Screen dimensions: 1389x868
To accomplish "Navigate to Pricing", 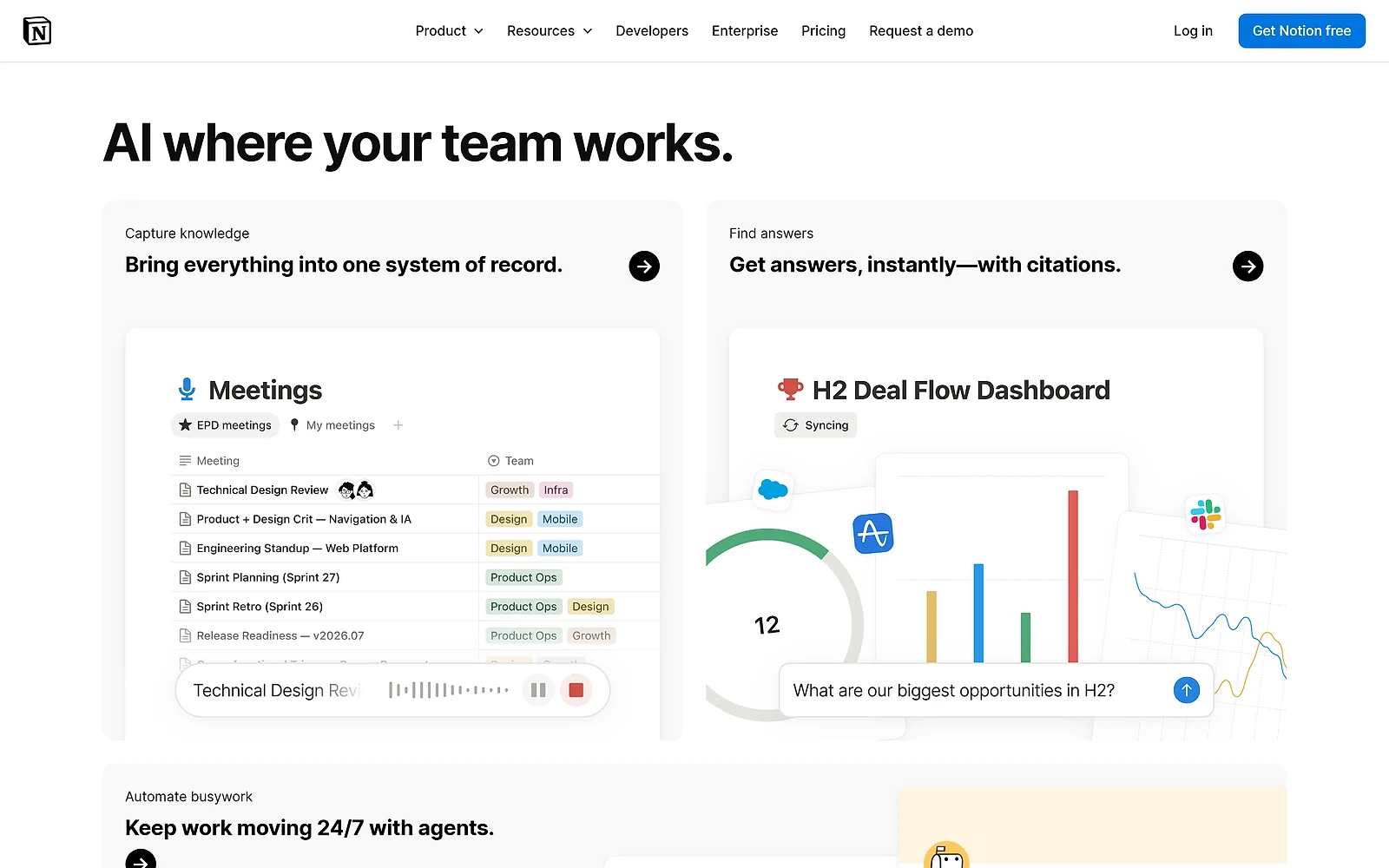I will coord(823,31).
